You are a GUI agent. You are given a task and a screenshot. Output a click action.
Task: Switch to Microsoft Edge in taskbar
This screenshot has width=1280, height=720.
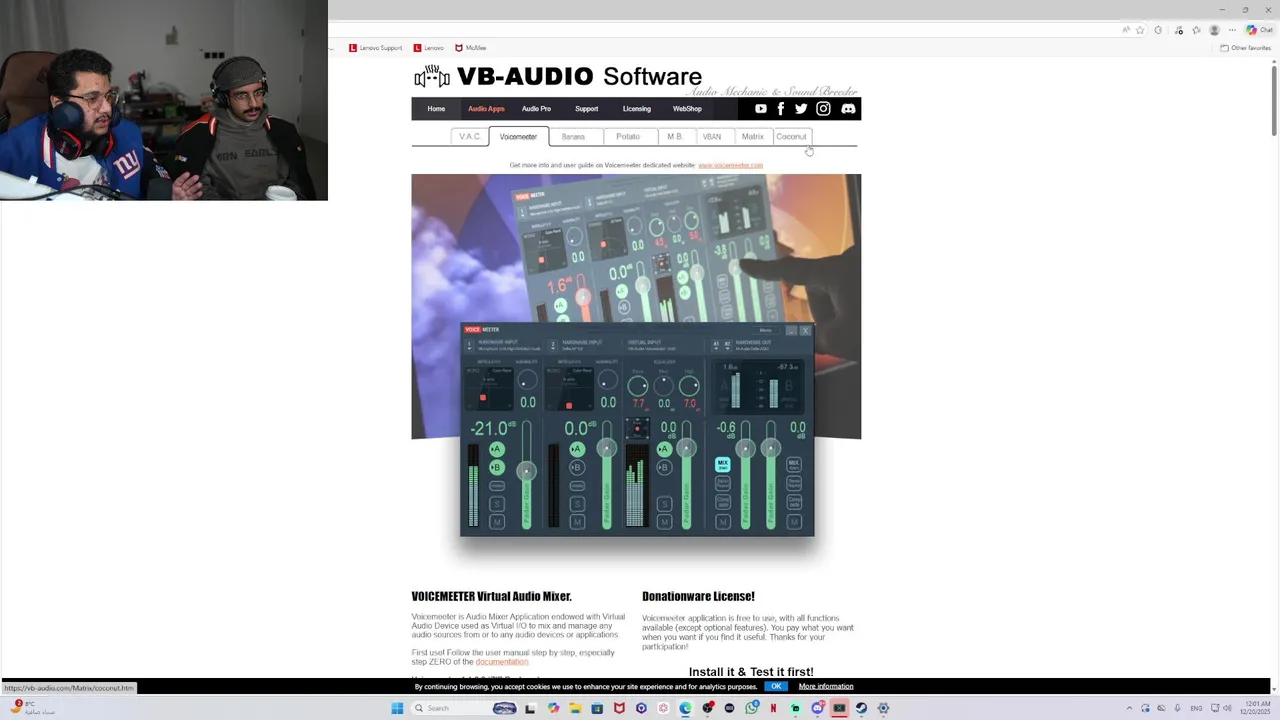click(x=685, y=708)
